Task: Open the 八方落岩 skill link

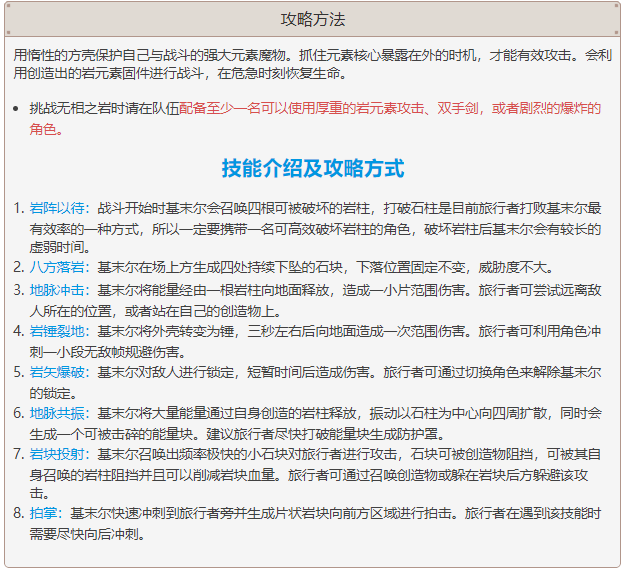Action: coord(57,268)
